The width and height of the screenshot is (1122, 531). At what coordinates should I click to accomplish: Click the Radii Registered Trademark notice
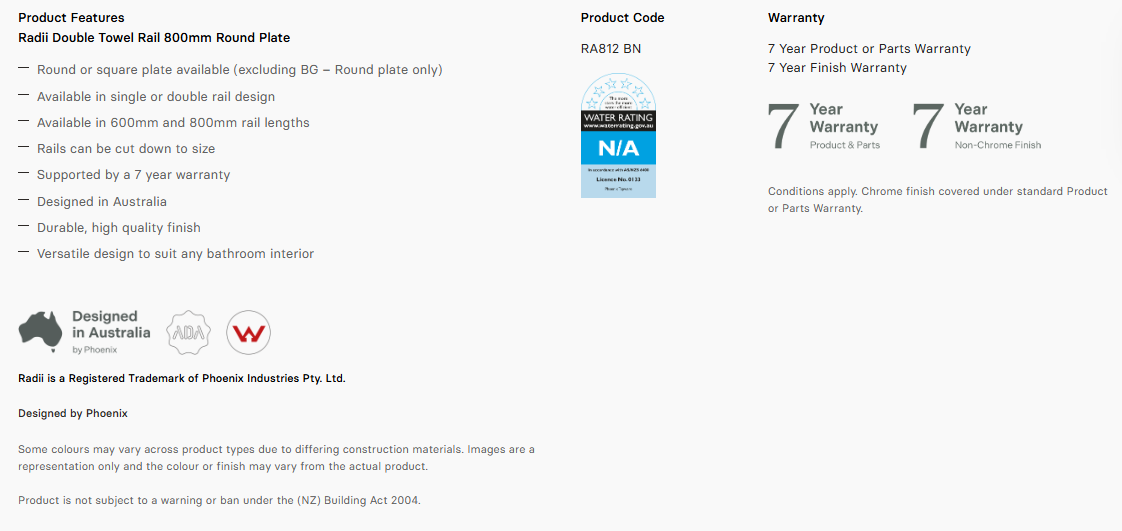[182, 378]
